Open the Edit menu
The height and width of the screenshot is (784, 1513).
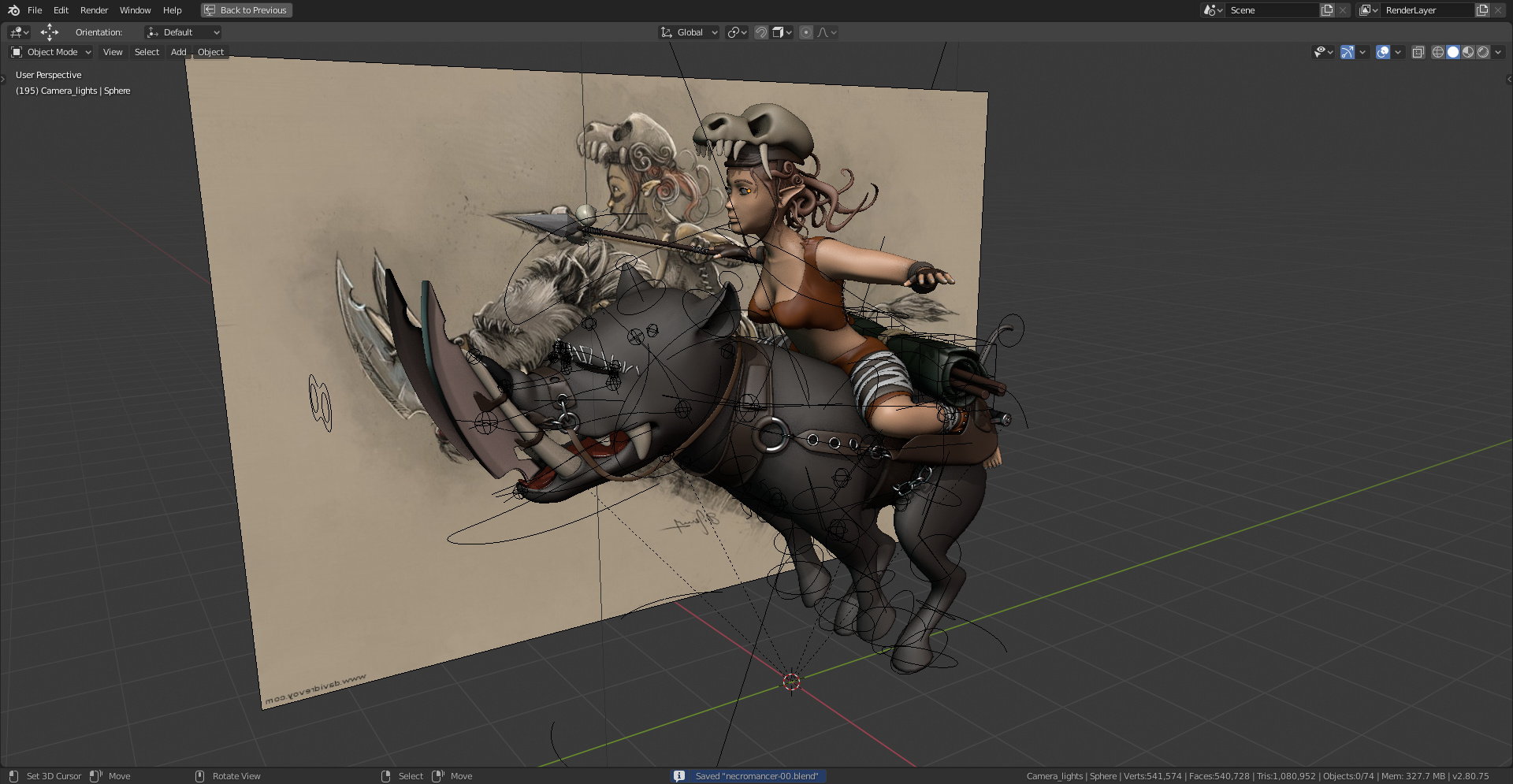click(61, 10)
